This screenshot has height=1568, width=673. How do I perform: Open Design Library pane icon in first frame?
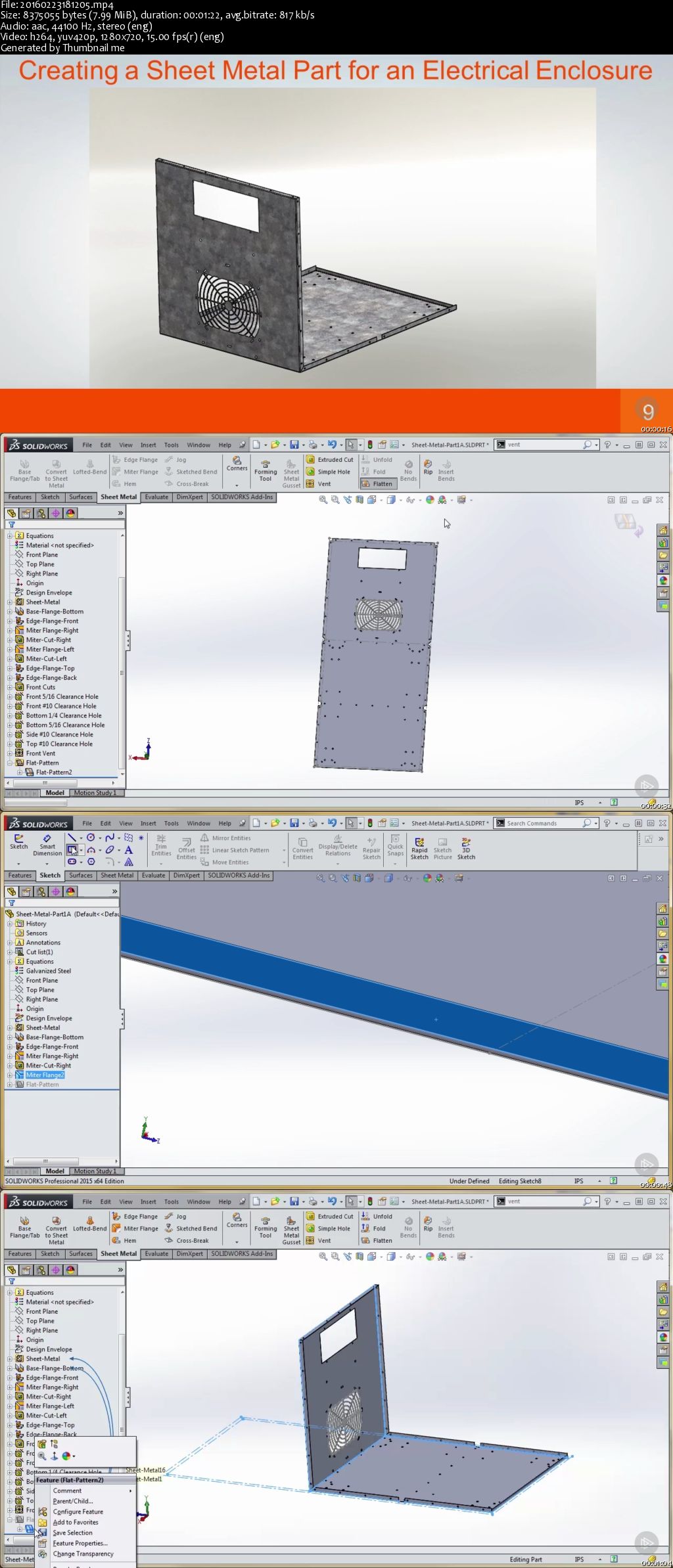[x=664, y=543]
